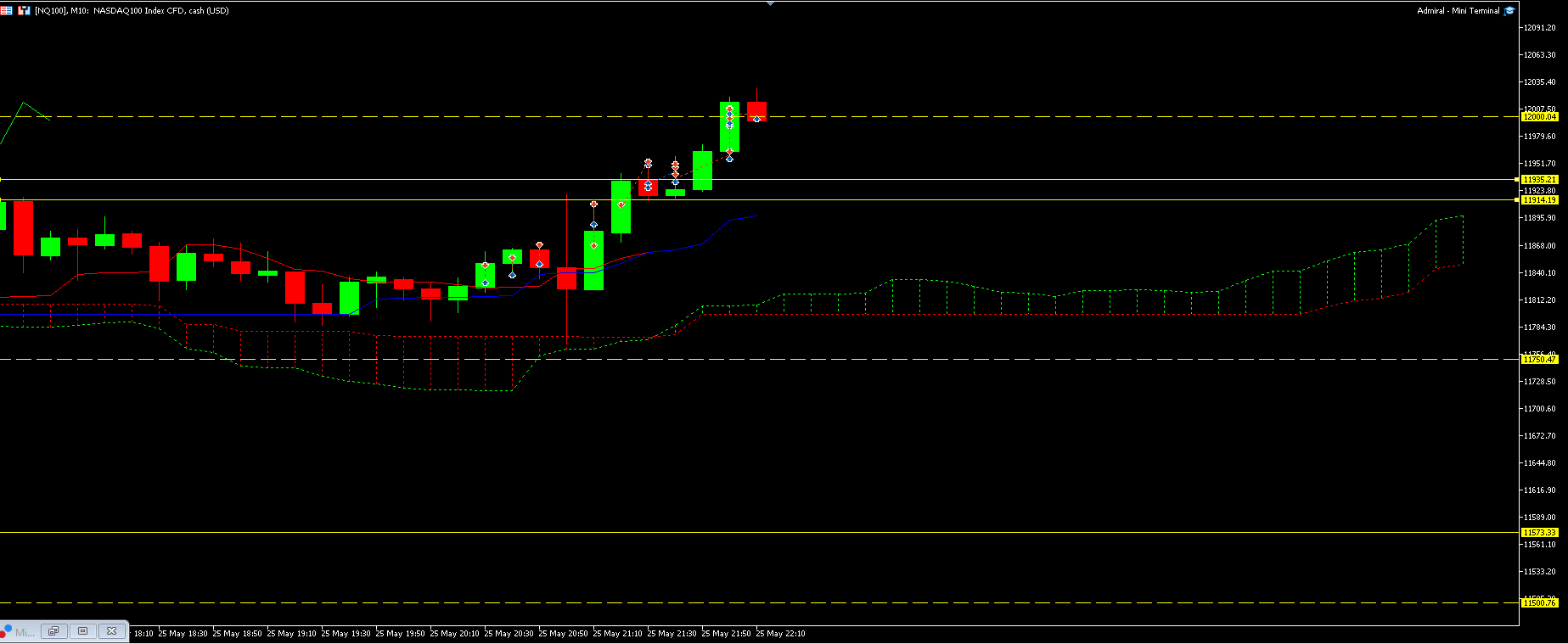
Task: Click the red-blue table icon beside NQ100 title
Action: (x=6, y=11)
